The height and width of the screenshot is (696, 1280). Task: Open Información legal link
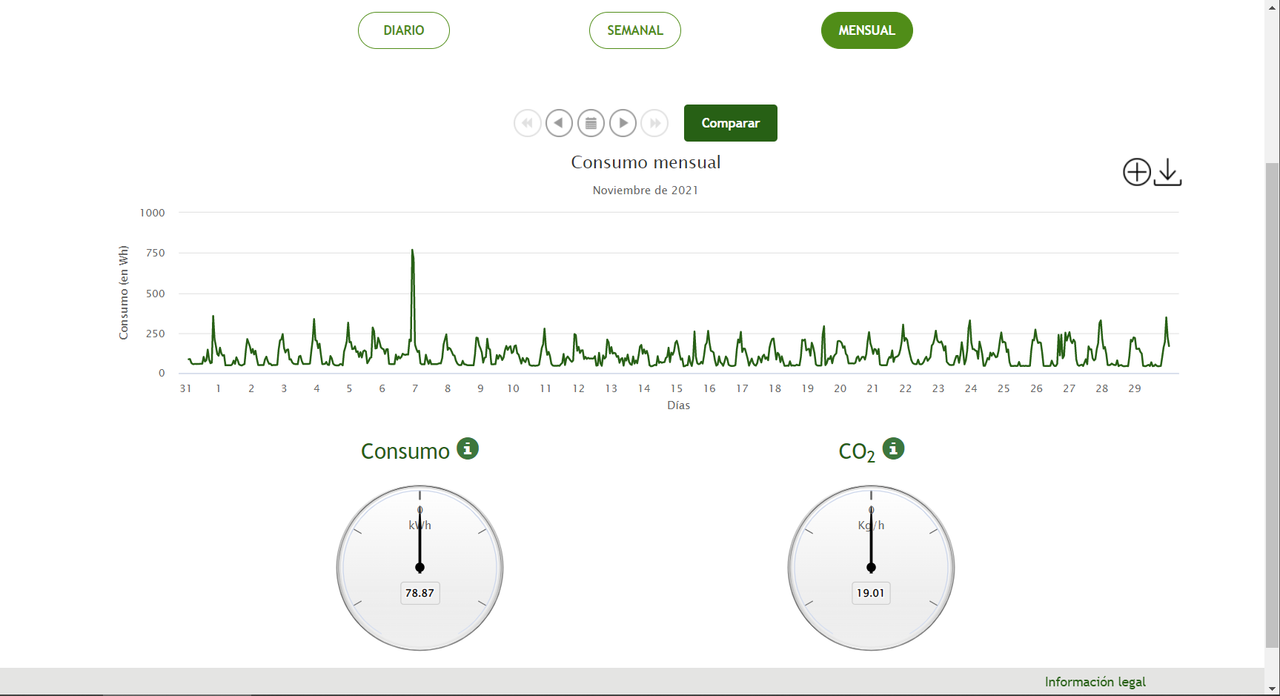pos(1095,682)
